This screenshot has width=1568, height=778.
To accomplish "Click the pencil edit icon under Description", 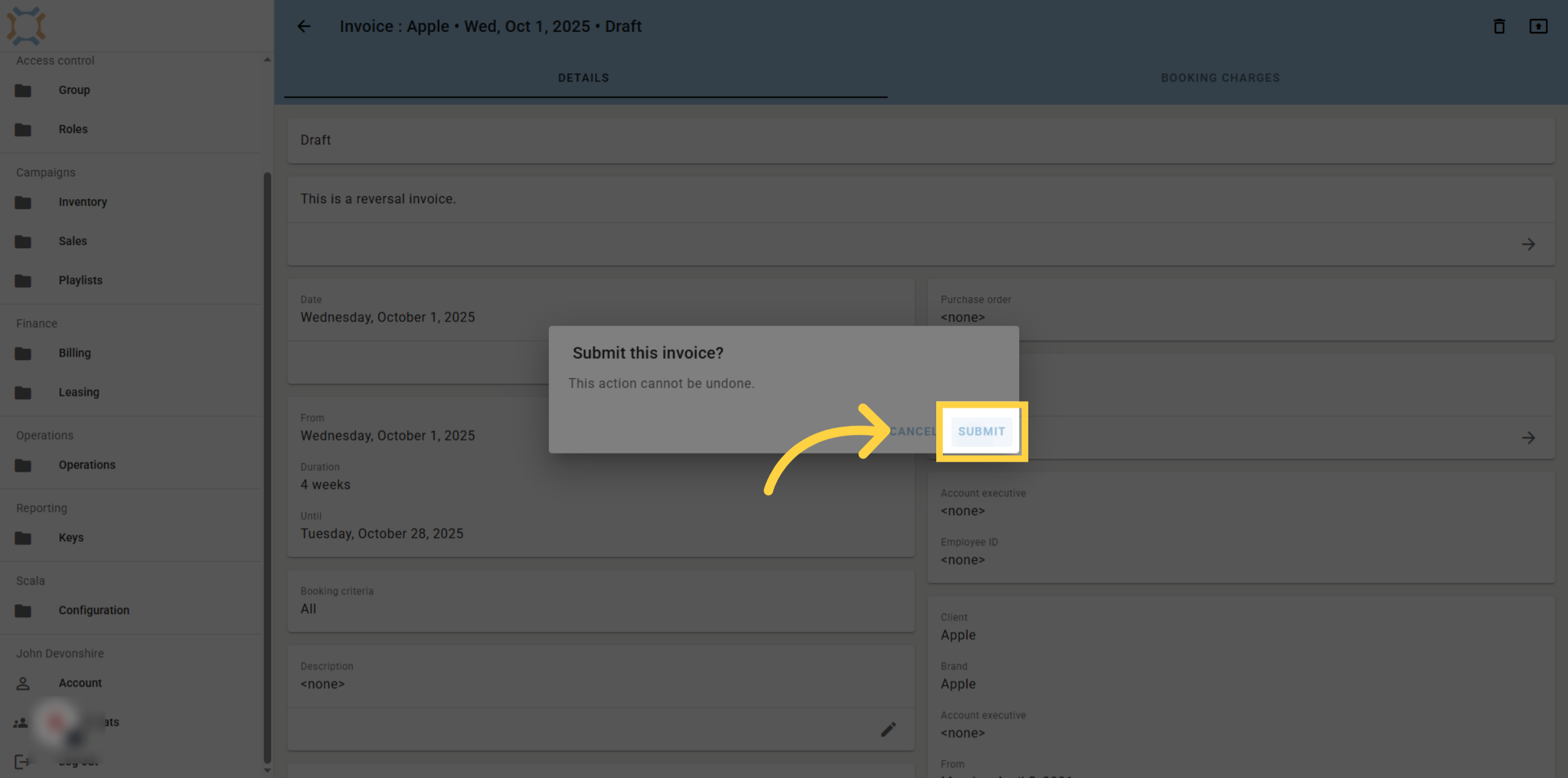I will 888,729.
